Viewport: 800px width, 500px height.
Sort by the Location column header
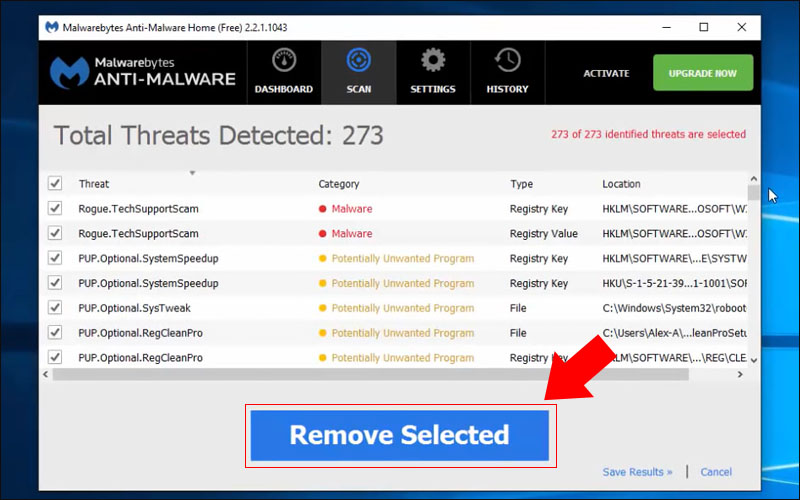click(621, 184)
